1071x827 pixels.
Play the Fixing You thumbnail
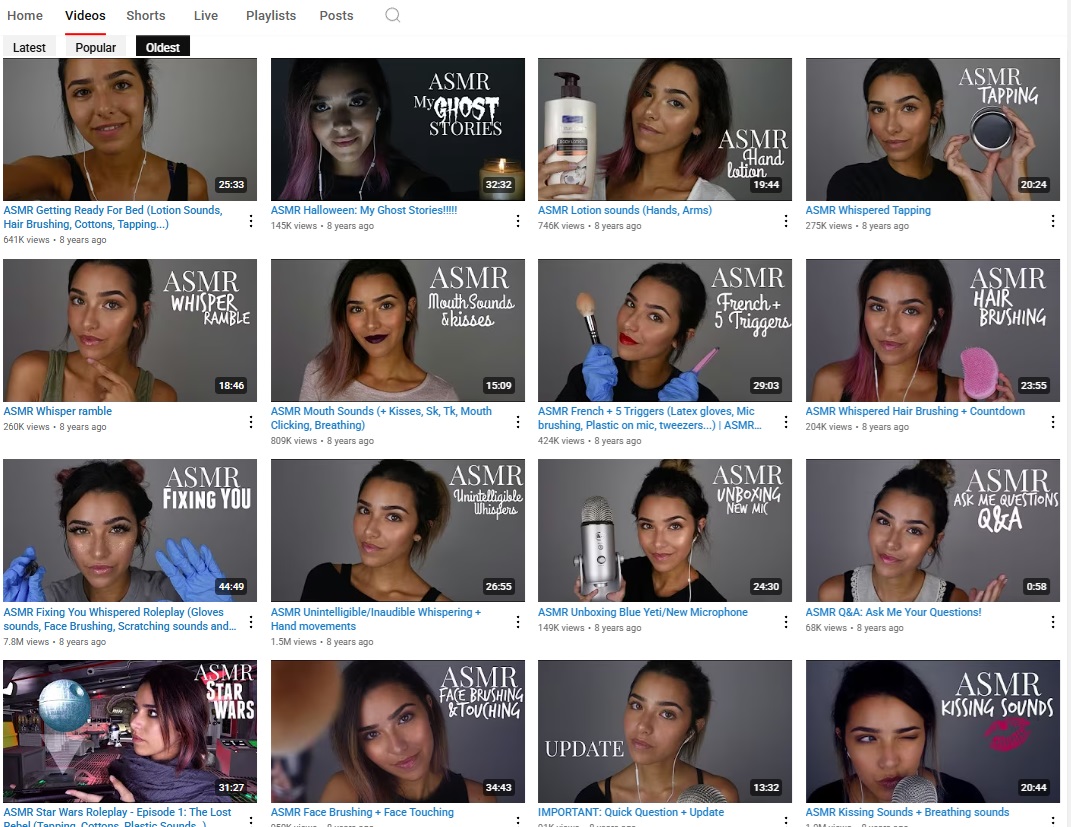coord(130,531)
